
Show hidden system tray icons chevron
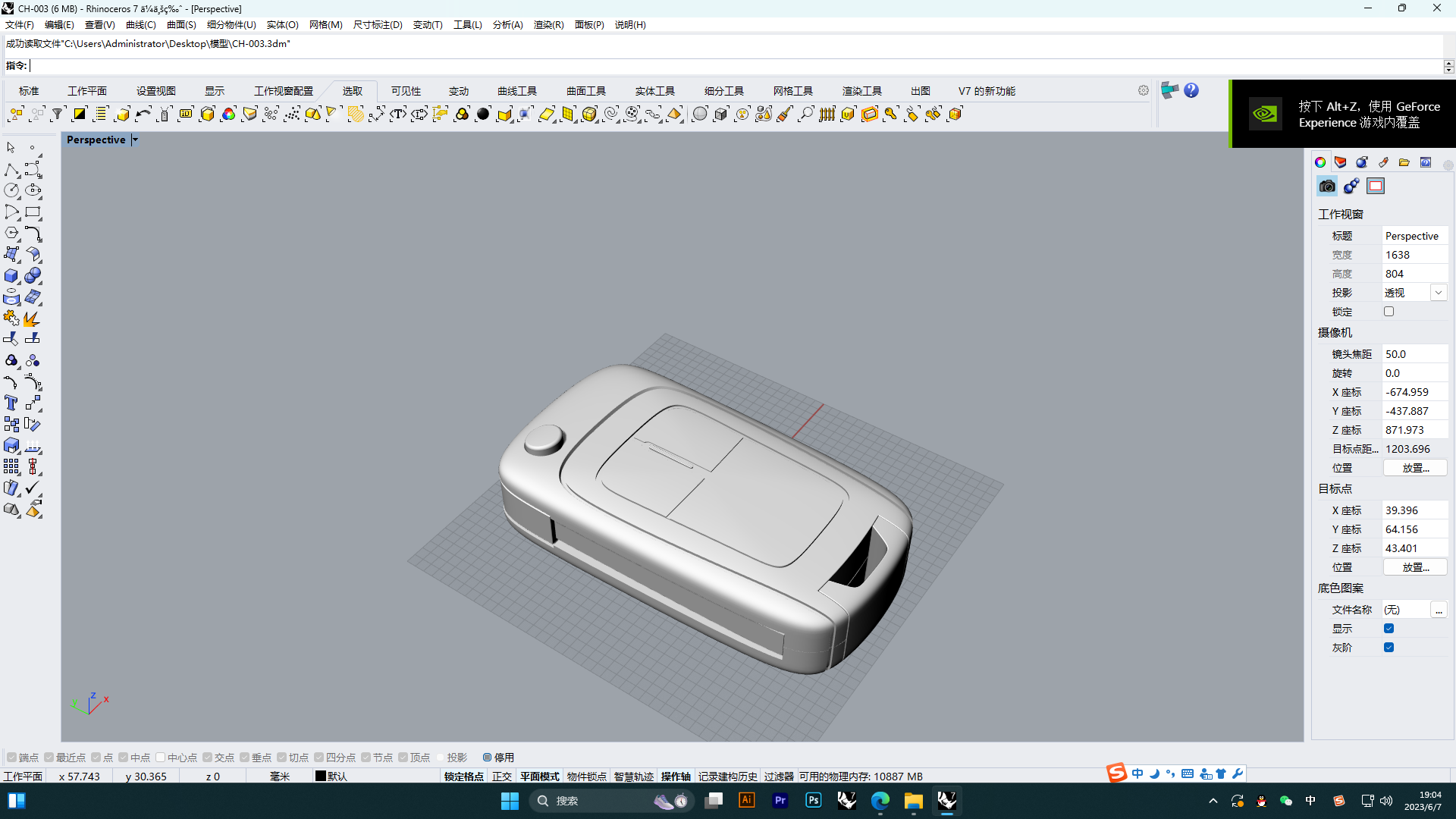1213,801
